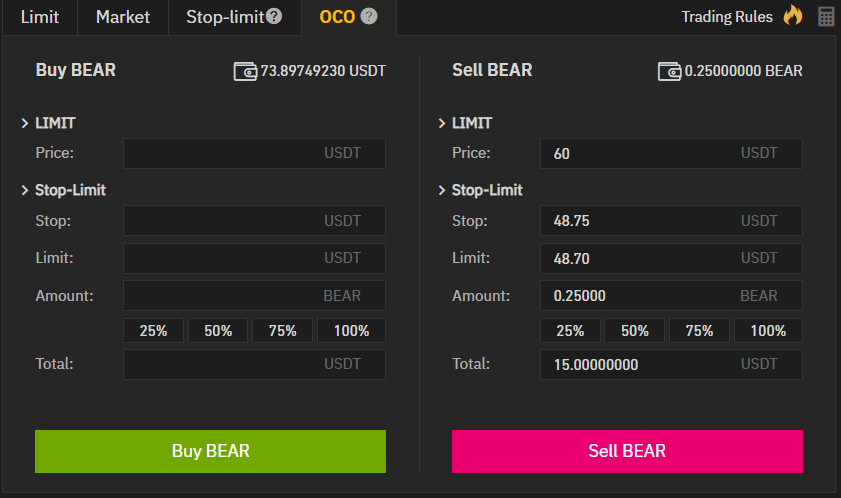Click the Stop-limit help question mark icon
Viewport: 841px width, 498px height.
(274, 17)
